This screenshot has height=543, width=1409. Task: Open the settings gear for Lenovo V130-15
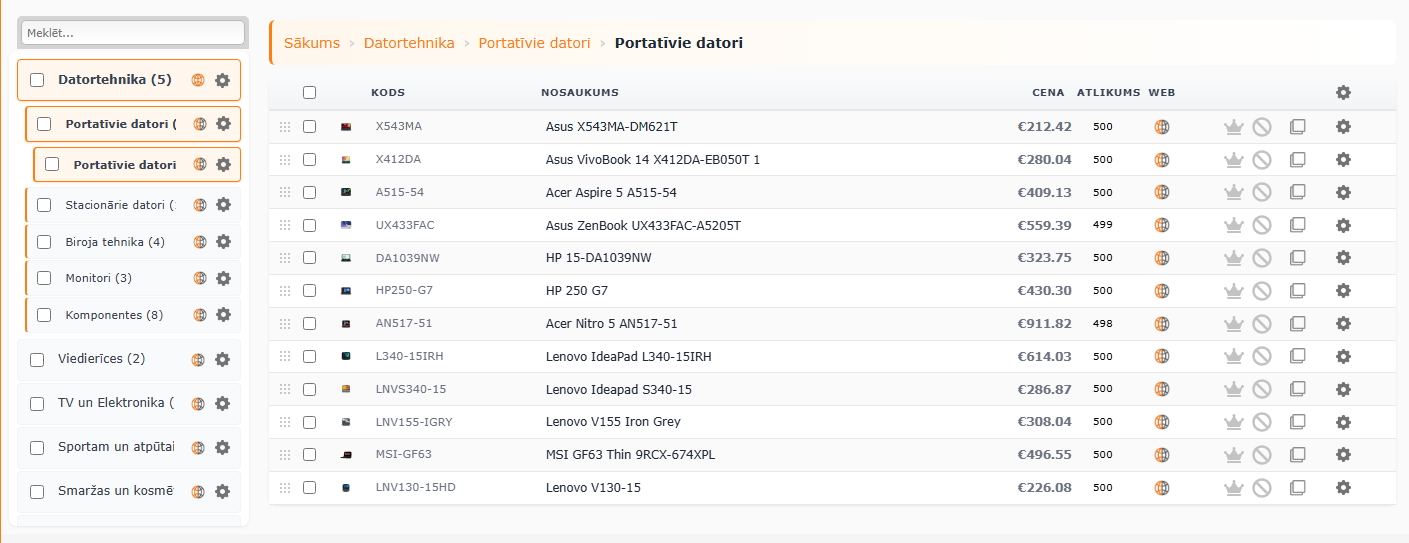[x=1343, y=488]
